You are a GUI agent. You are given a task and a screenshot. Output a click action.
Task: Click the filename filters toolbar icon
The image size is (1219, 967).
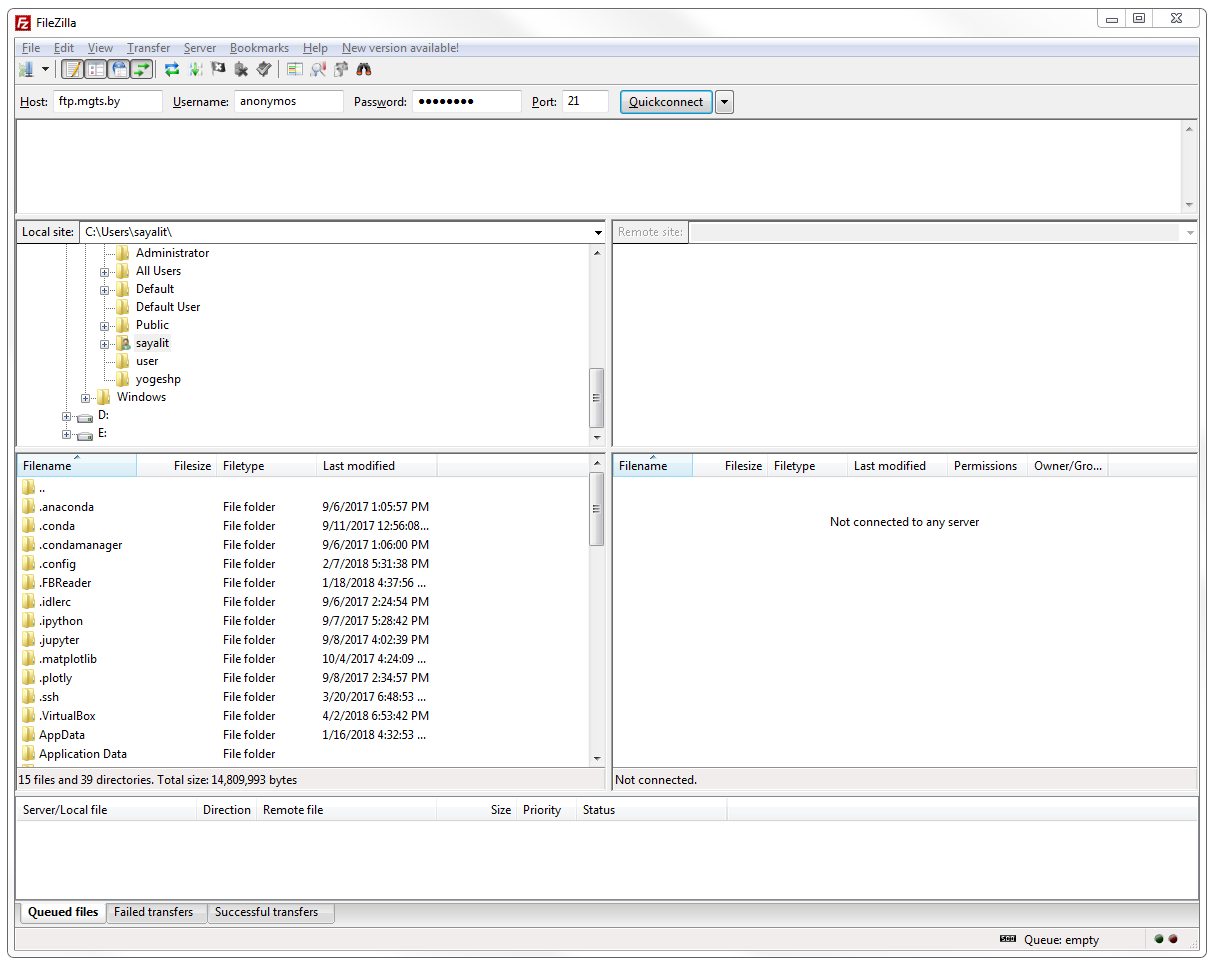coord(294,70)
